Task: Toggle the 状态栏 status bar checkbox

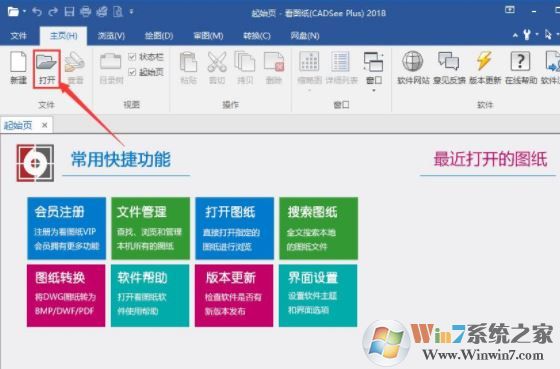Action: [x=132, y=57]
